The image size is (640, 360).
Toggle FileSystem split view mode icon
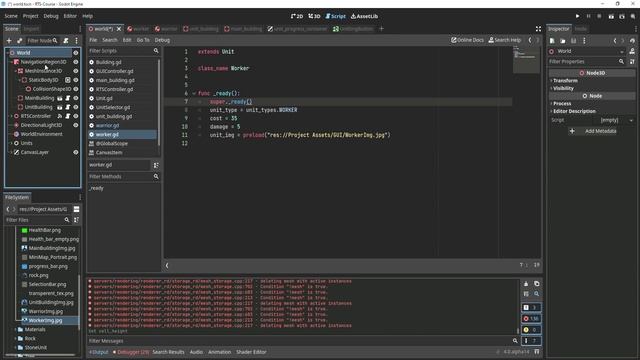[76, 209]
